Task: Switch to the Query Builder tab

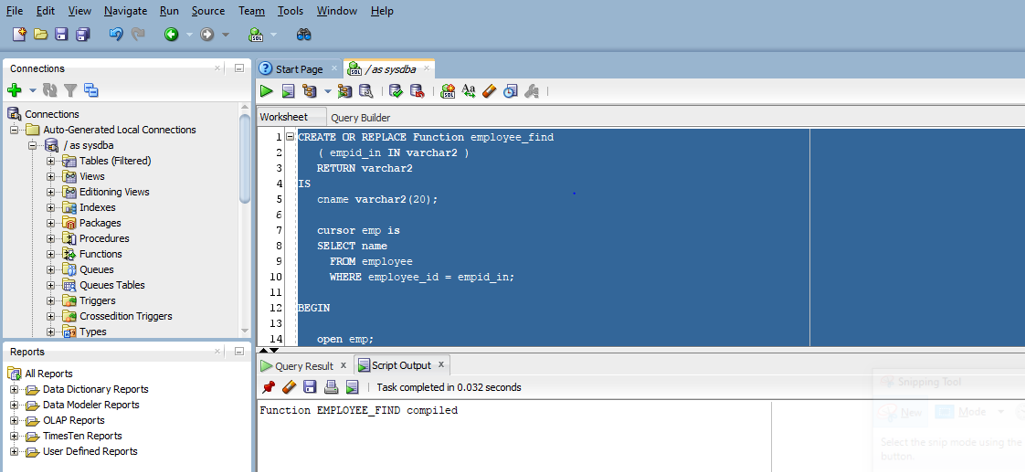Action: coord(360,118)
